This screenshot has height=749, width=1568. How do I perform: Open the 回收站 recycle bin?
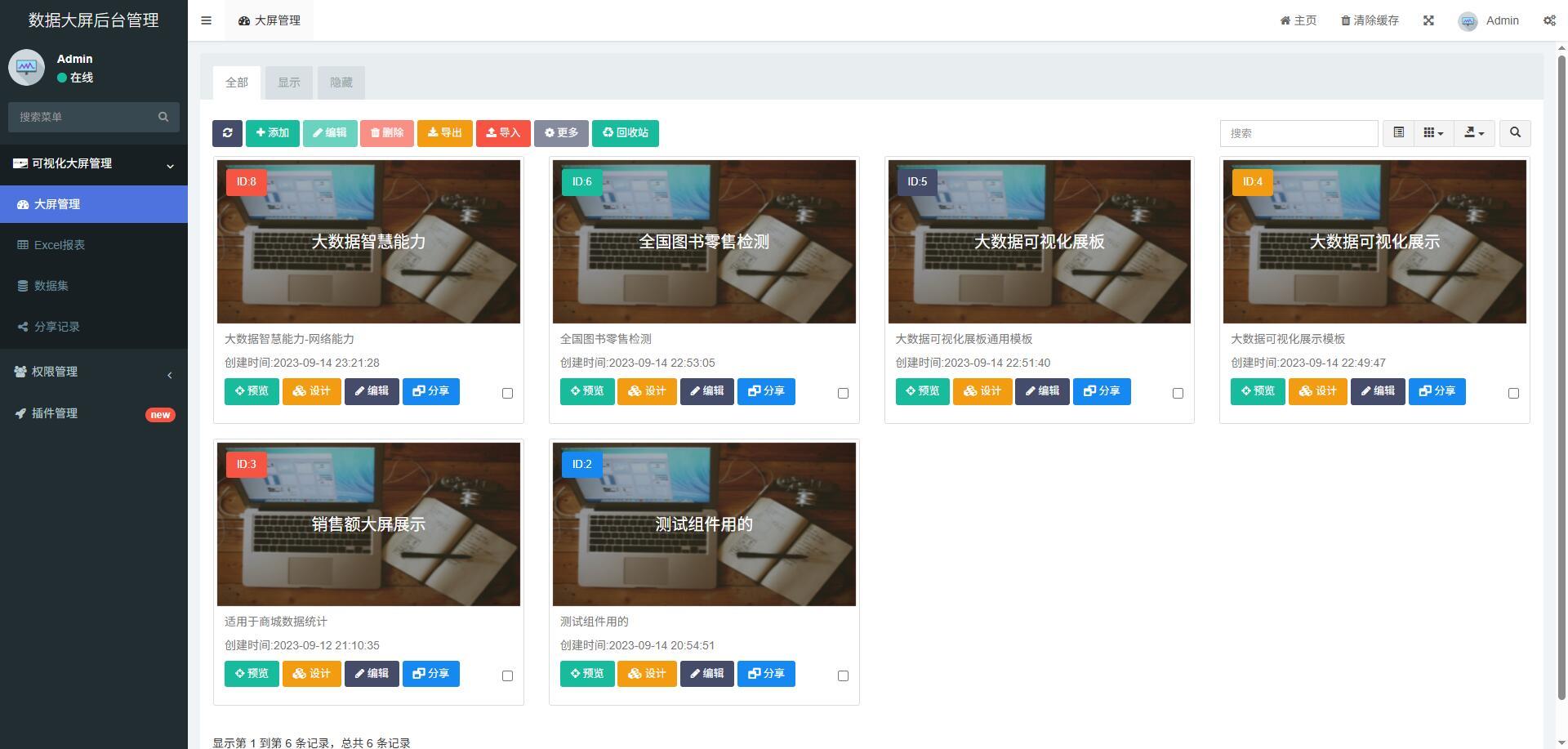(x=625, y=133)
